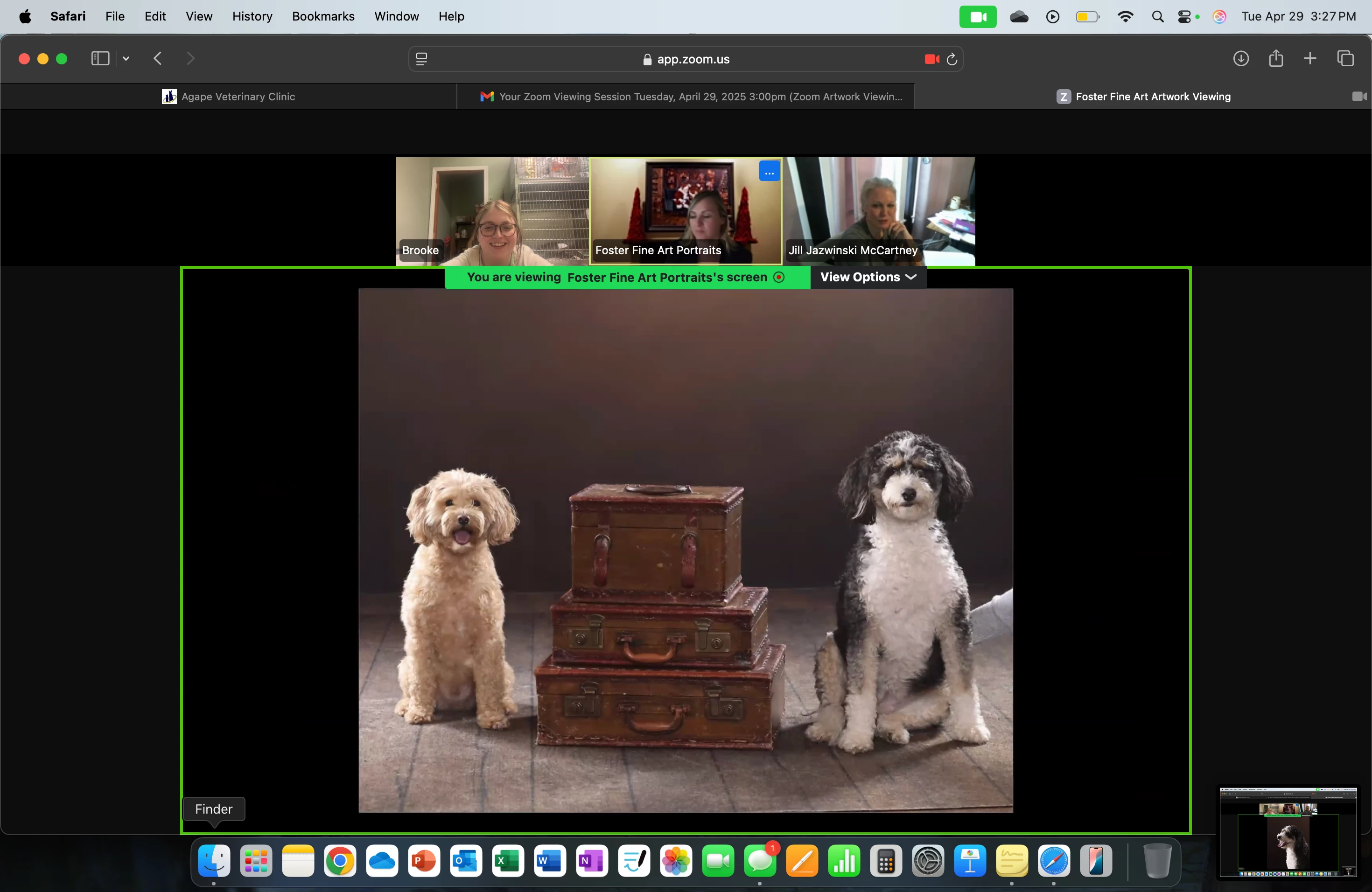Toggle the Safari sidebar
The width and height of the screenshot is (1372, 892).
[100, 58]
